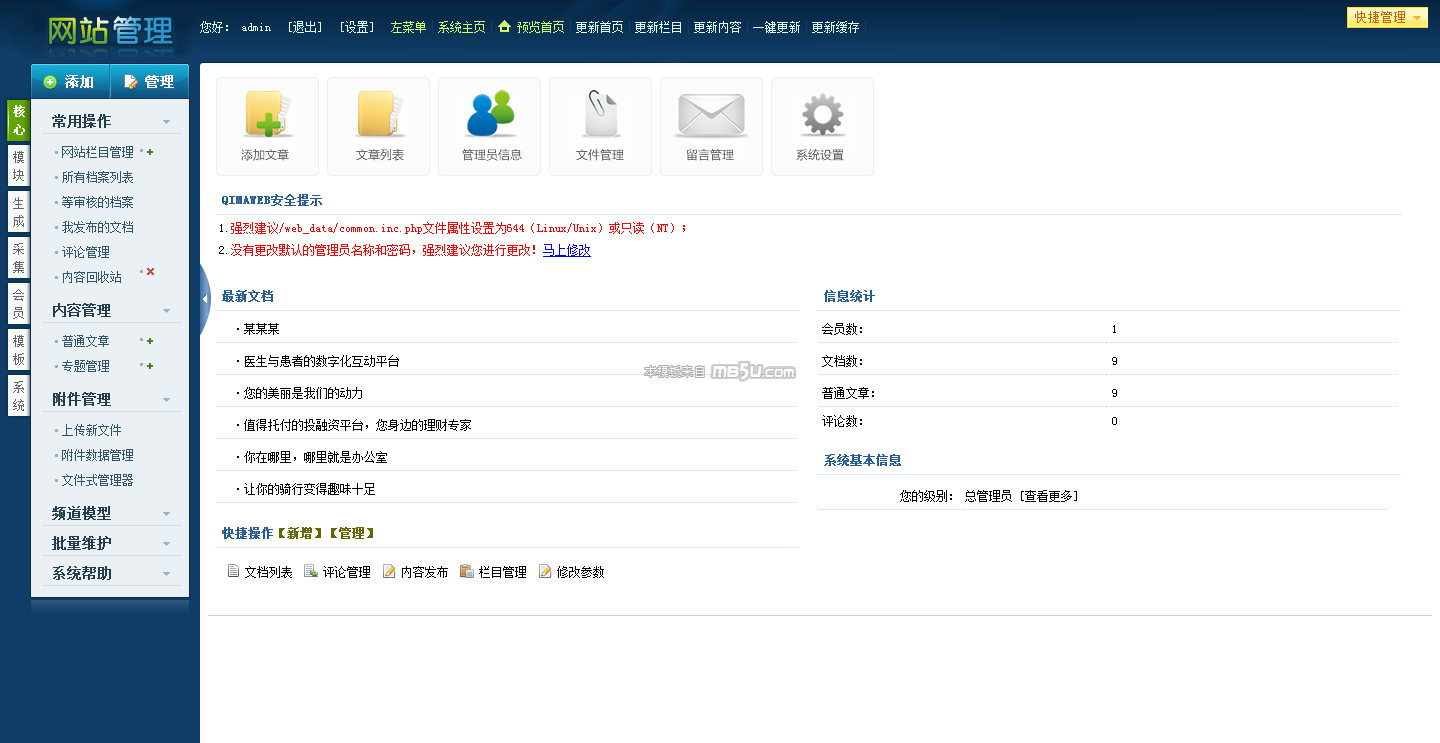Click the 马上修改 link
This screenshot has height=743, width=1440.
566,251
